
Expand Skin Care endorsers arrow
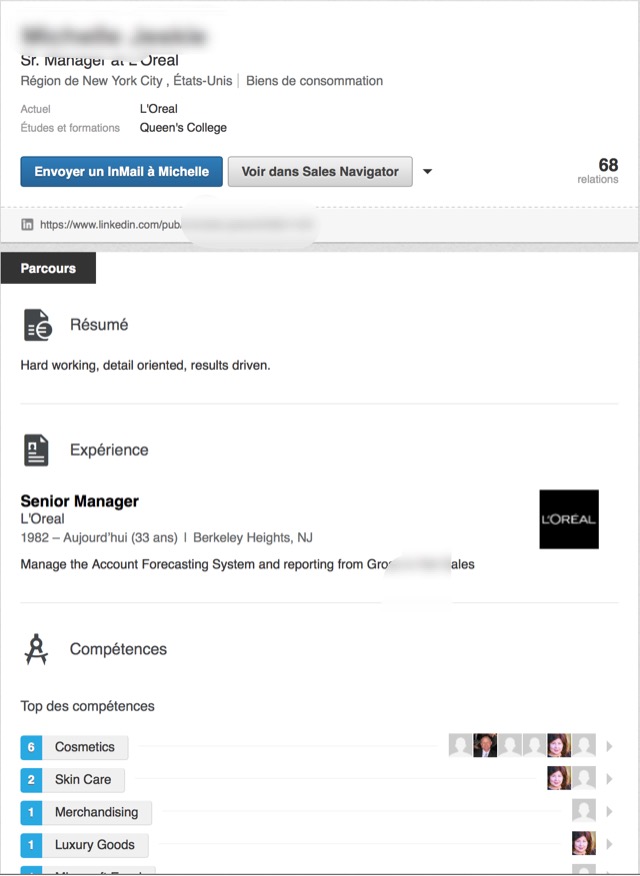[x=609, y=778]
